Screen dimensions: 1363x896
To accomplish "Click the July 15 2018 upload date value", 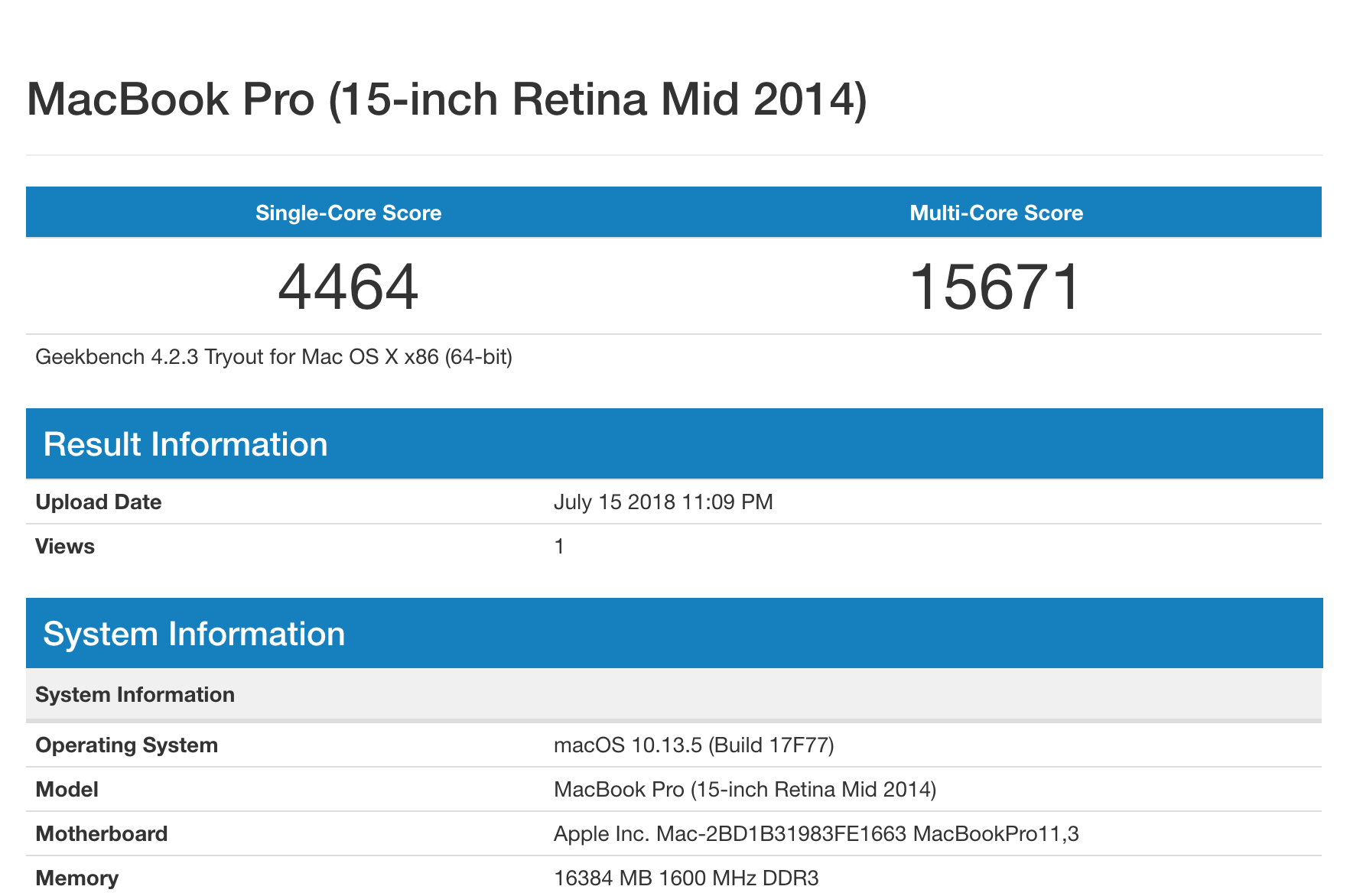I will (663, 502).
